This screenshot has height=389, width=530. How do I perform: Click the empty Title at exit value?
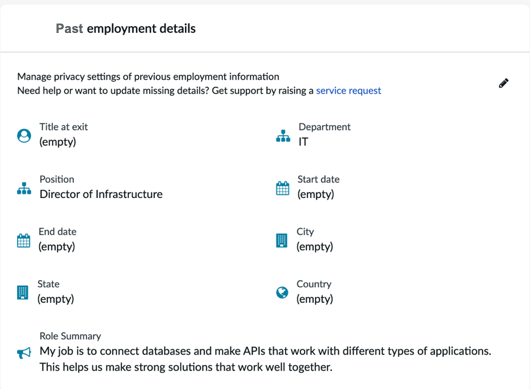pyautogui.click(x=58, y=142)
